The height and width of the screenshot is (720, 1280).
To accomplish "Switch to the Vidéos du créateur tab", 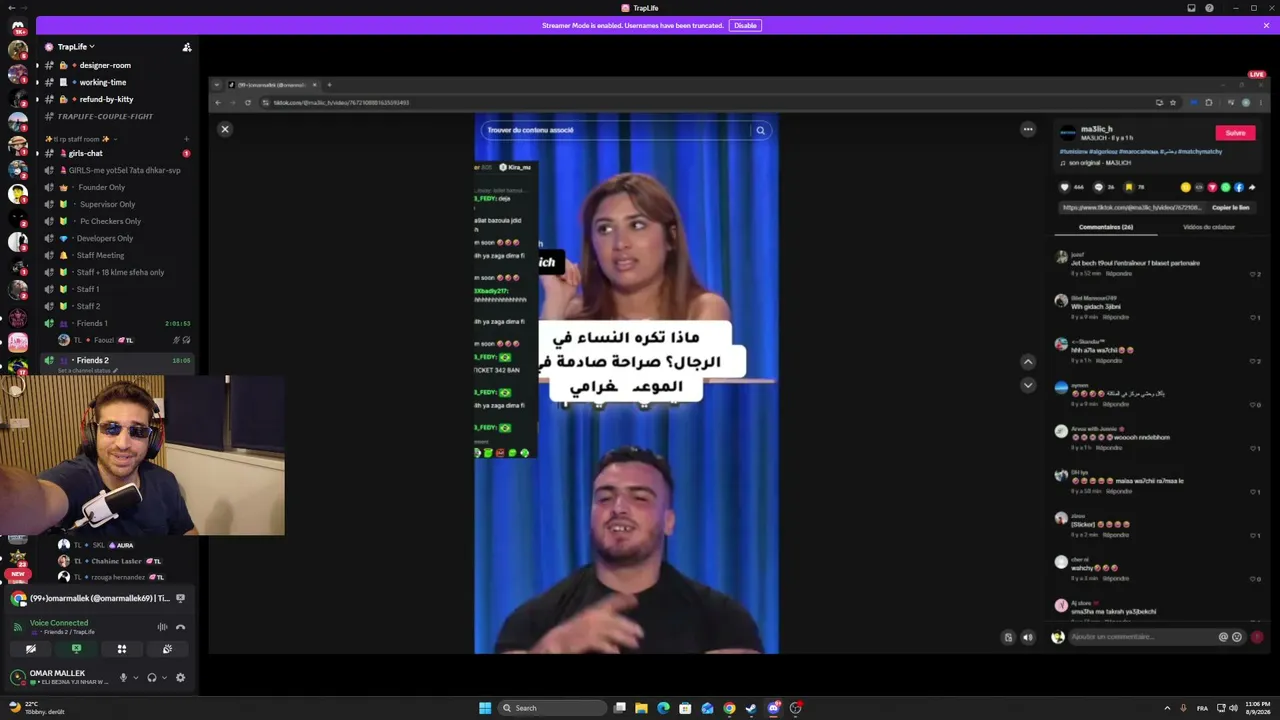I will (1208, 227).
